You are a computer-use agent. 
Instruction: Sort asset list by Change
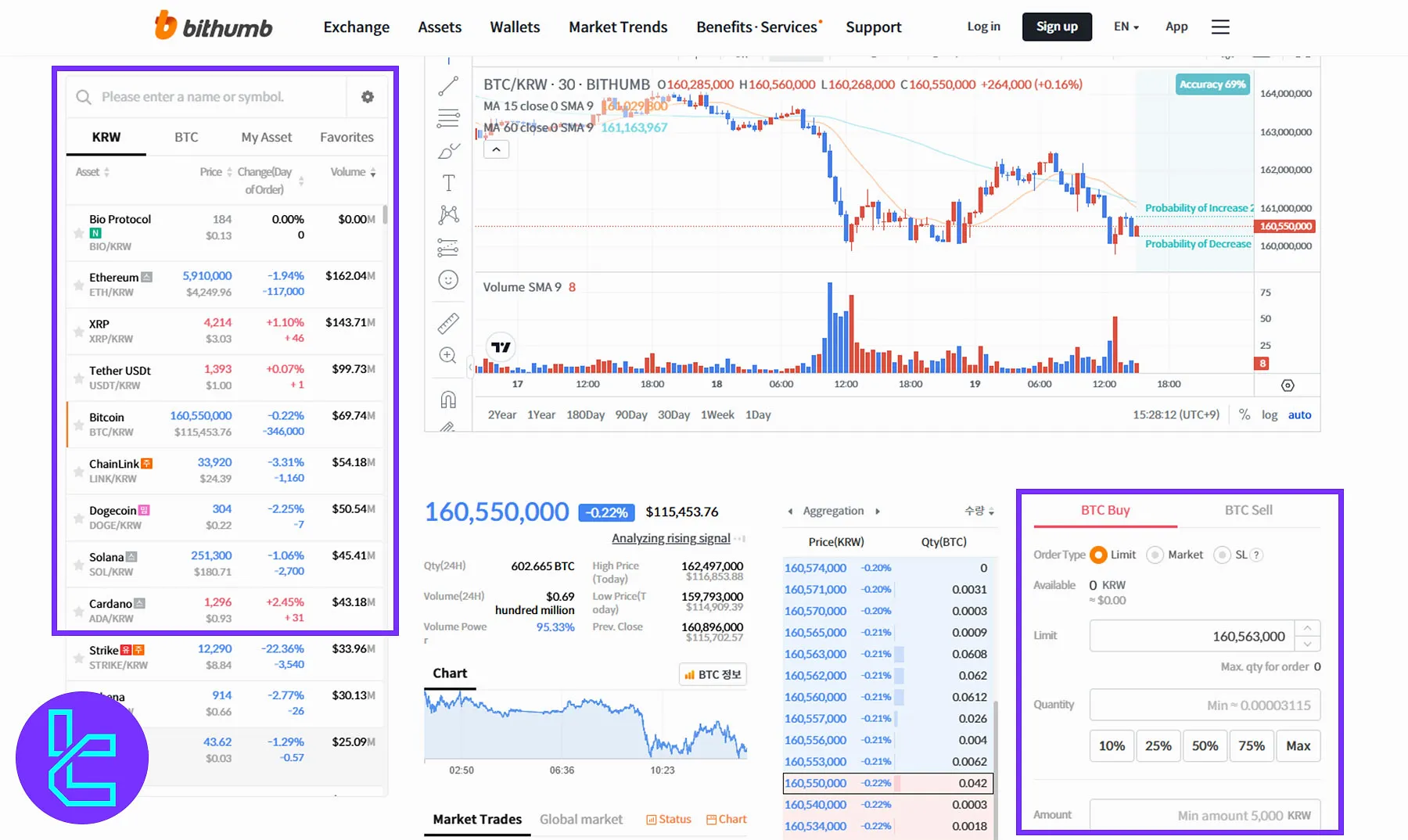270,181
